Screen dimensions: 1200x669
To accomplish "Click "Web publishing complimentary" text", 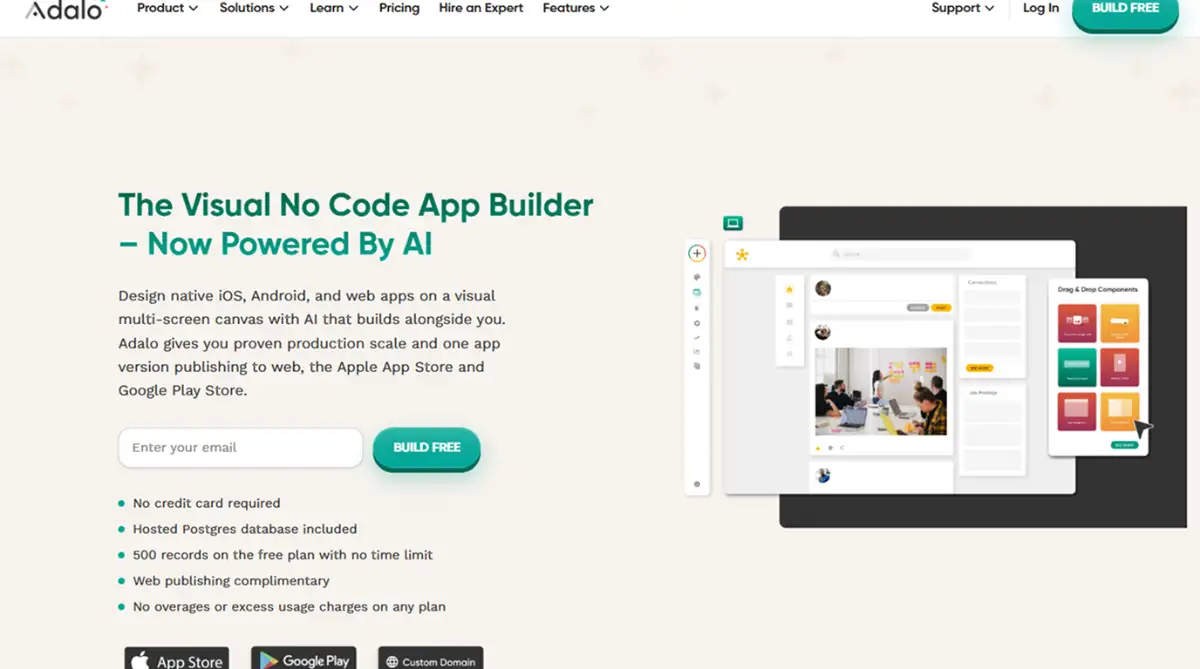I will tap(231, 581).
